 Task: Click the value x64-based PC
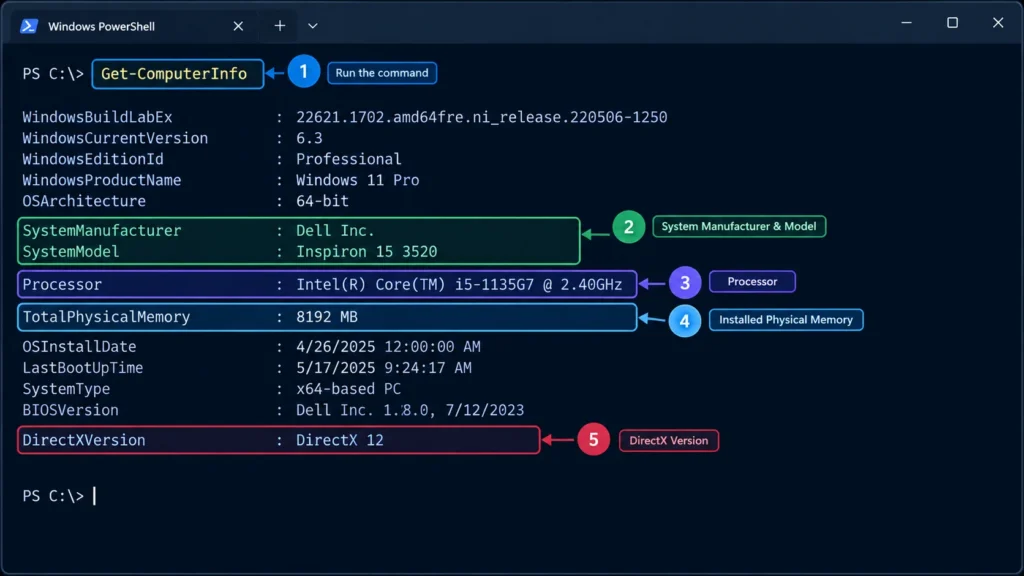click(348, 389)
